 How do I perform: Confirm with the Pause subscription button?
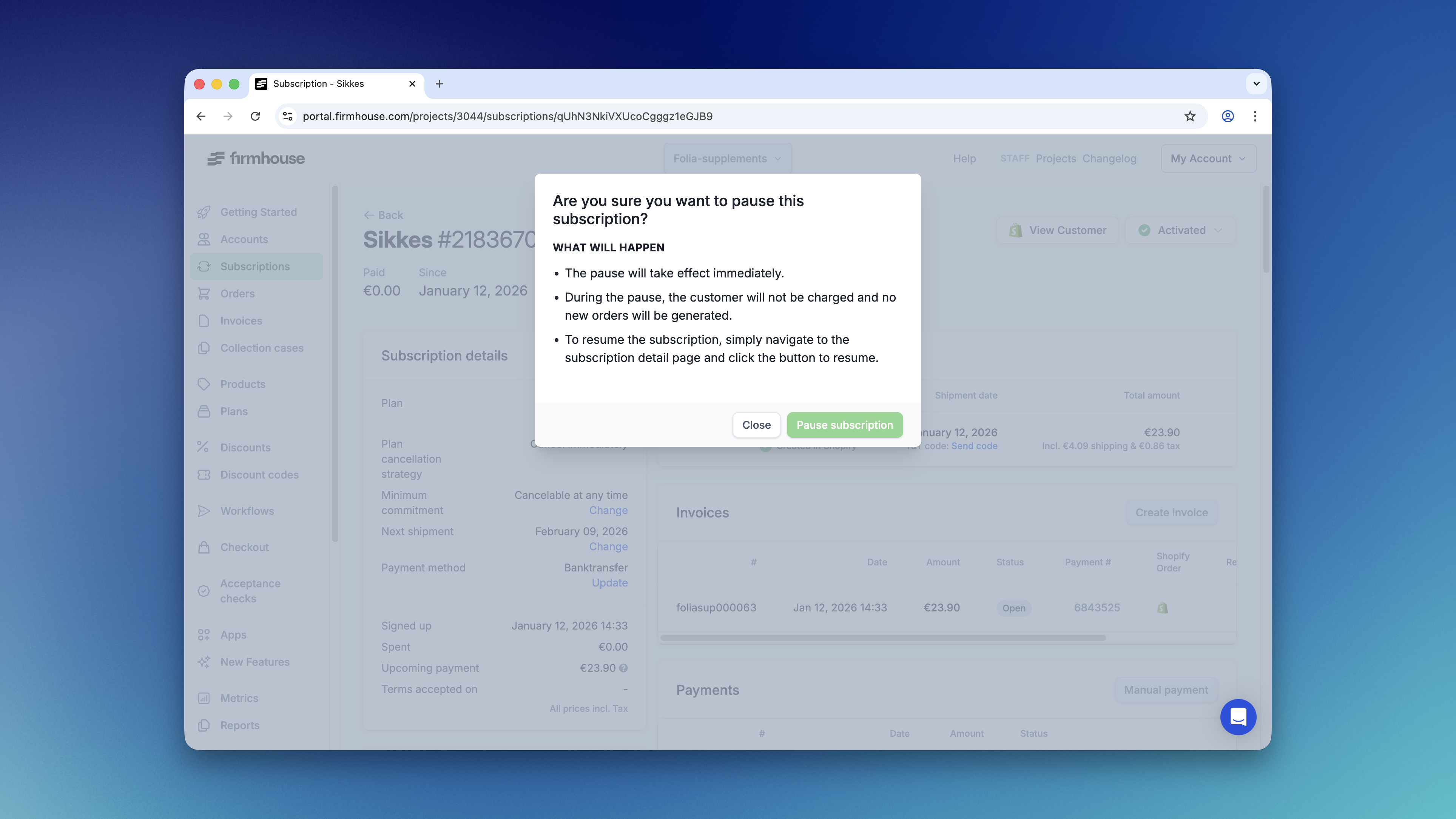844,425
